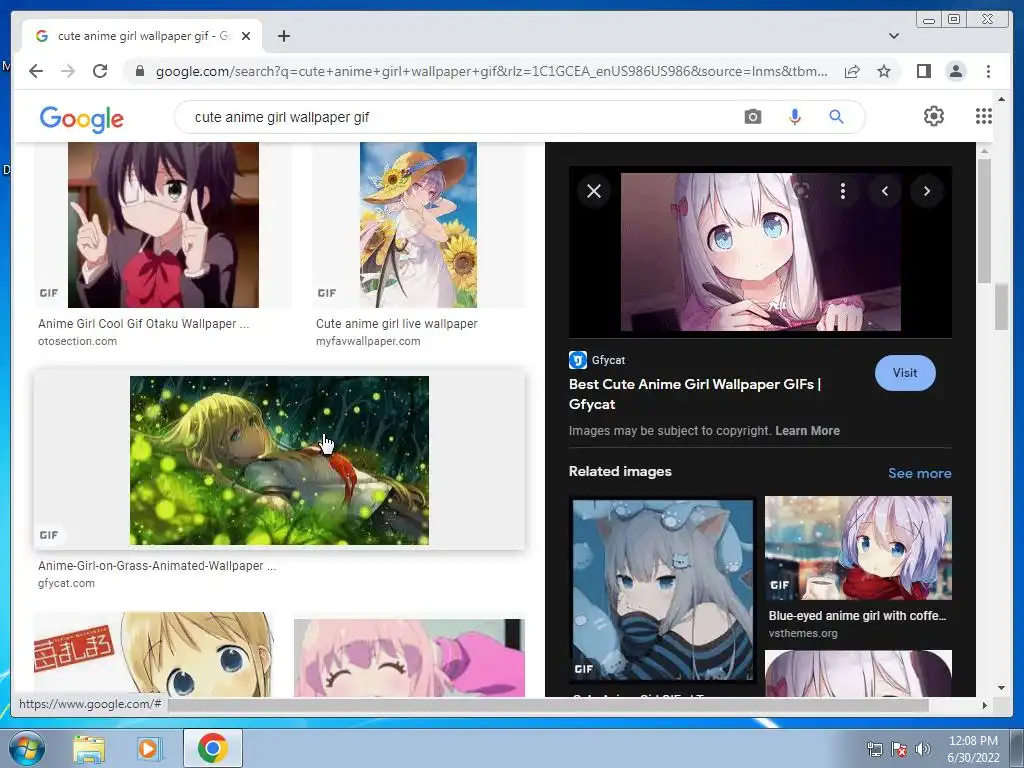1024x768 pixels.
Task: Open File Explorer from taskbar
Action: click(x=88, y=749)
